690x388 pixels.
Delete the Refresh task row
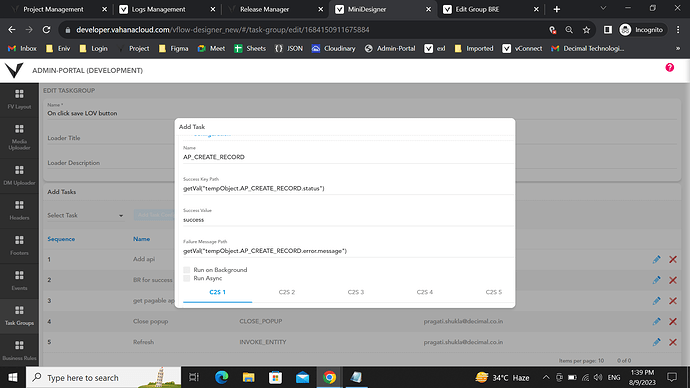click(x=673, y=342)
